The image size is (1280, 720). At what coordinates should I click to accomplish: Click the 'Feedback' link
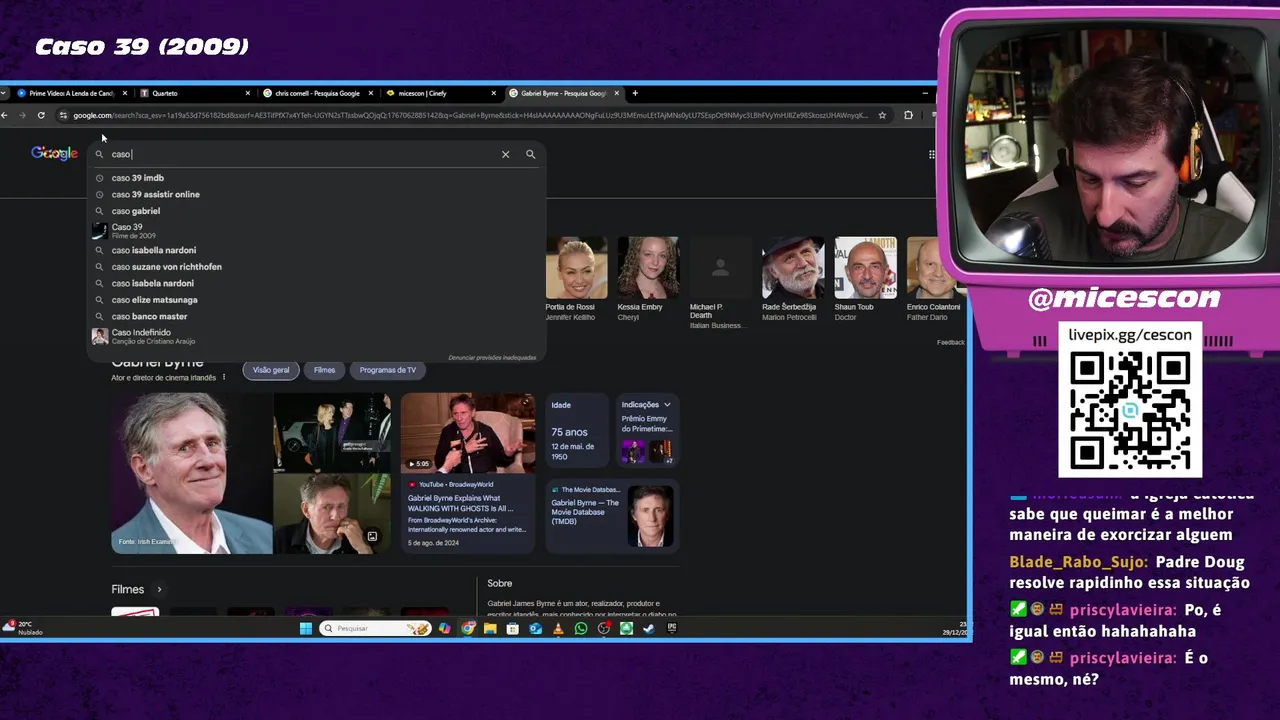[950, 342]
